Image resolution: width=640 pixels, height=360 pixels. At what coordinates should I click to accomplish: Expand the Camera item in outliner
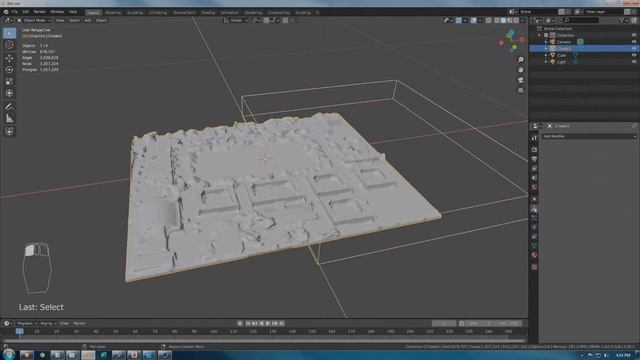[546, 42]
